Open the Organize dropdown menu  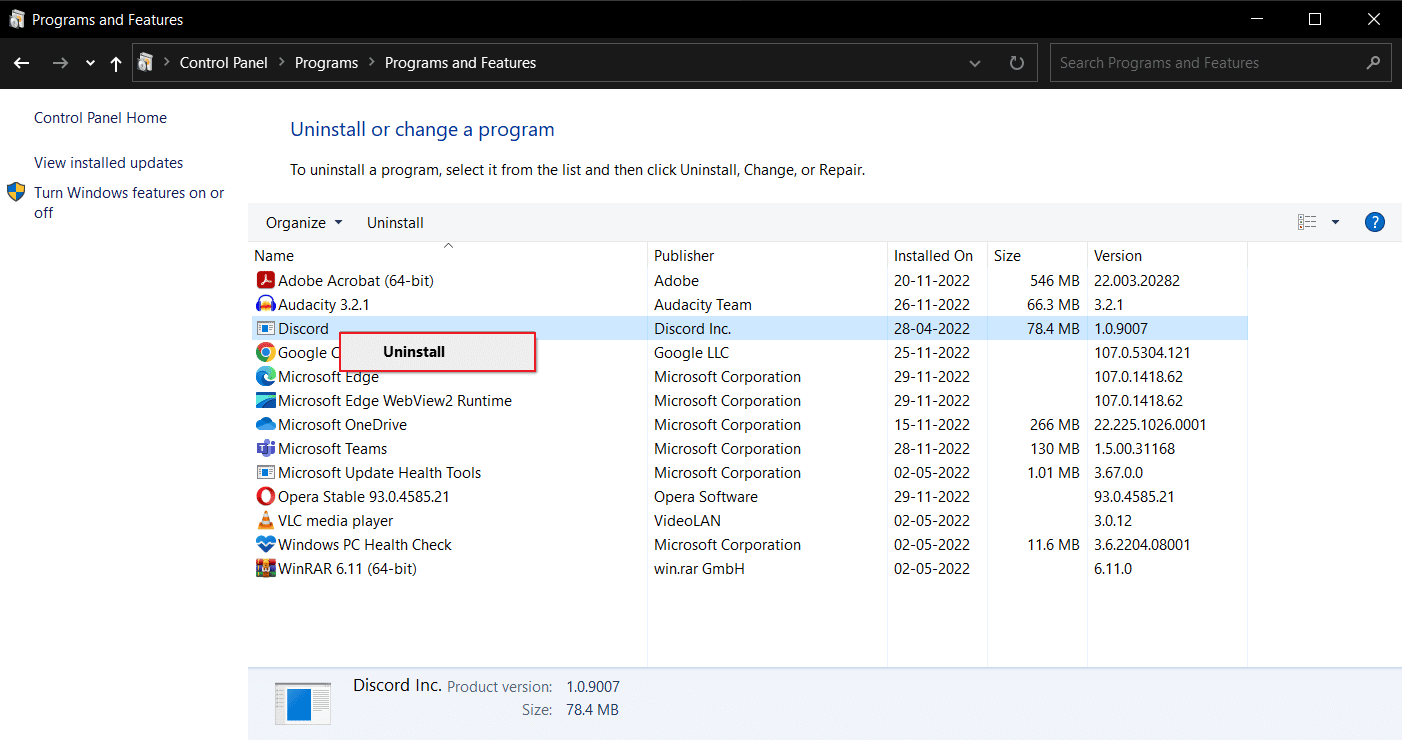tap(304, 223)
